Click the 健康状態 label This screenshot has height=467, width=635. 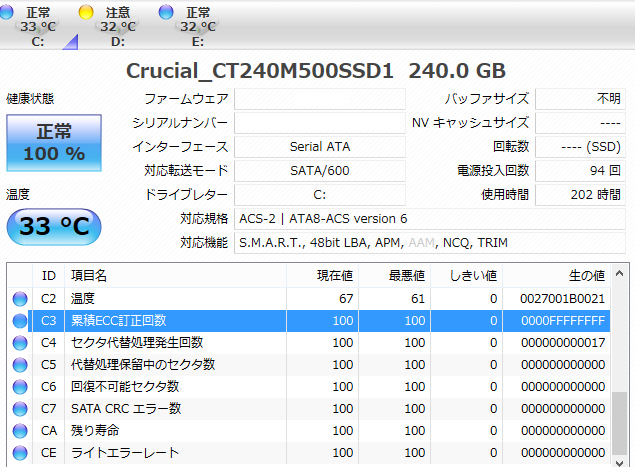(30, 99)
